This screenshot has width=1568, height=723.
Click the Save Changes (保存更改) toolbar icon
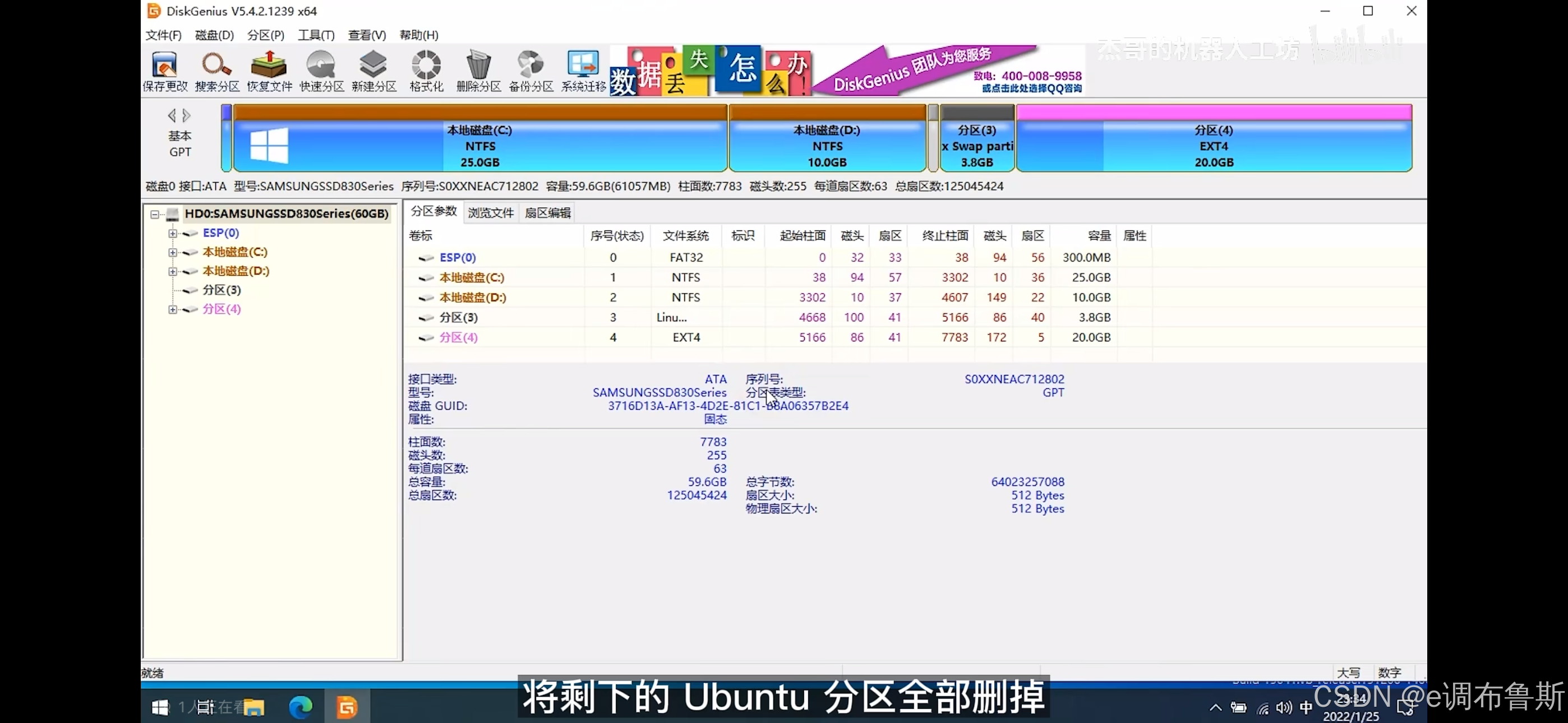[164, 71]
